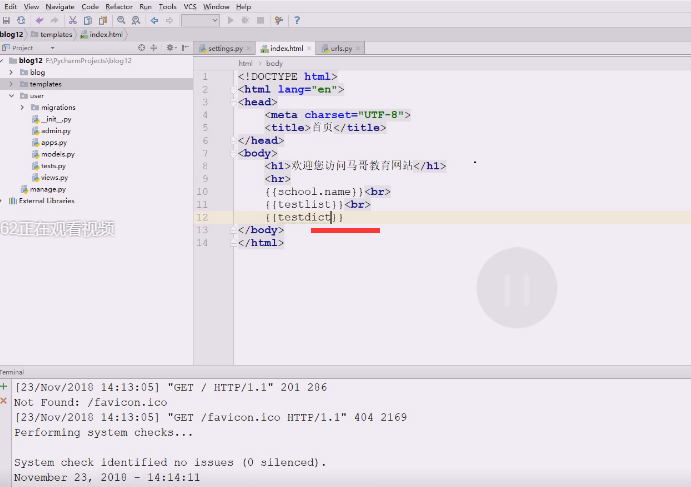Click the terminal red close session icon
Screen dimensions: 691x487
click(4, 401)
